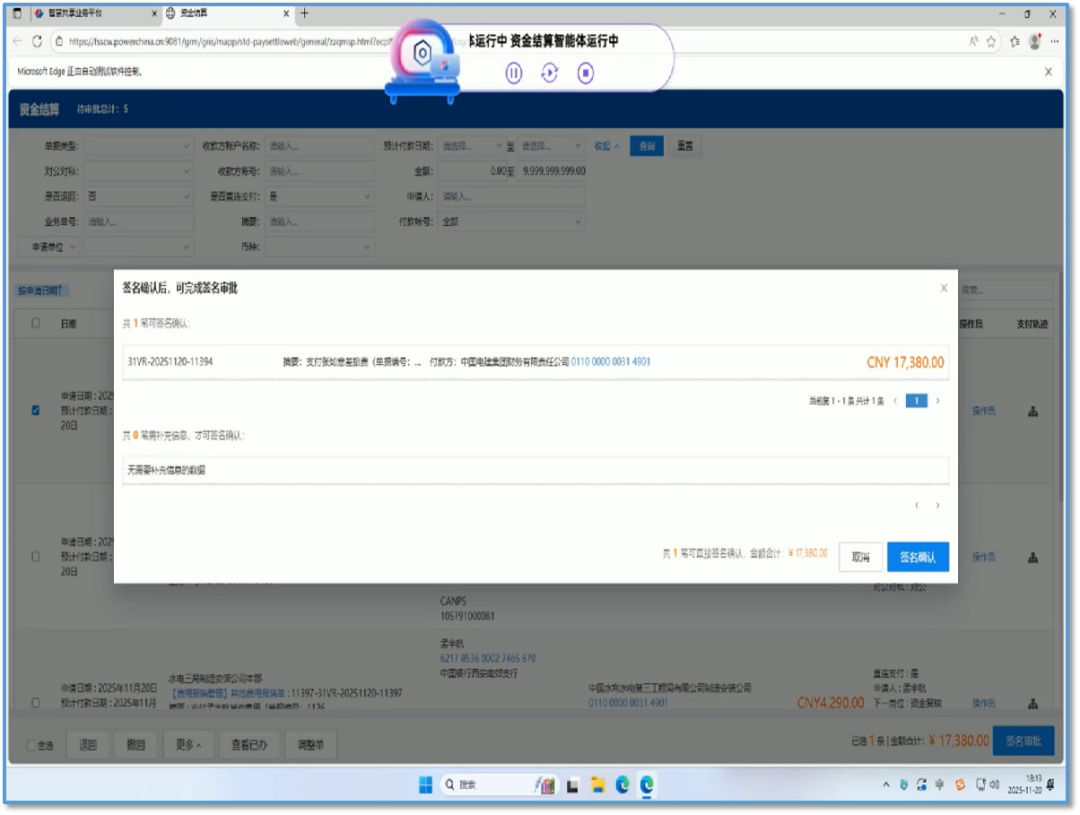1080x815 pixels.
Task: Stop the running 资金结算智能体
Action: point(585,72)
